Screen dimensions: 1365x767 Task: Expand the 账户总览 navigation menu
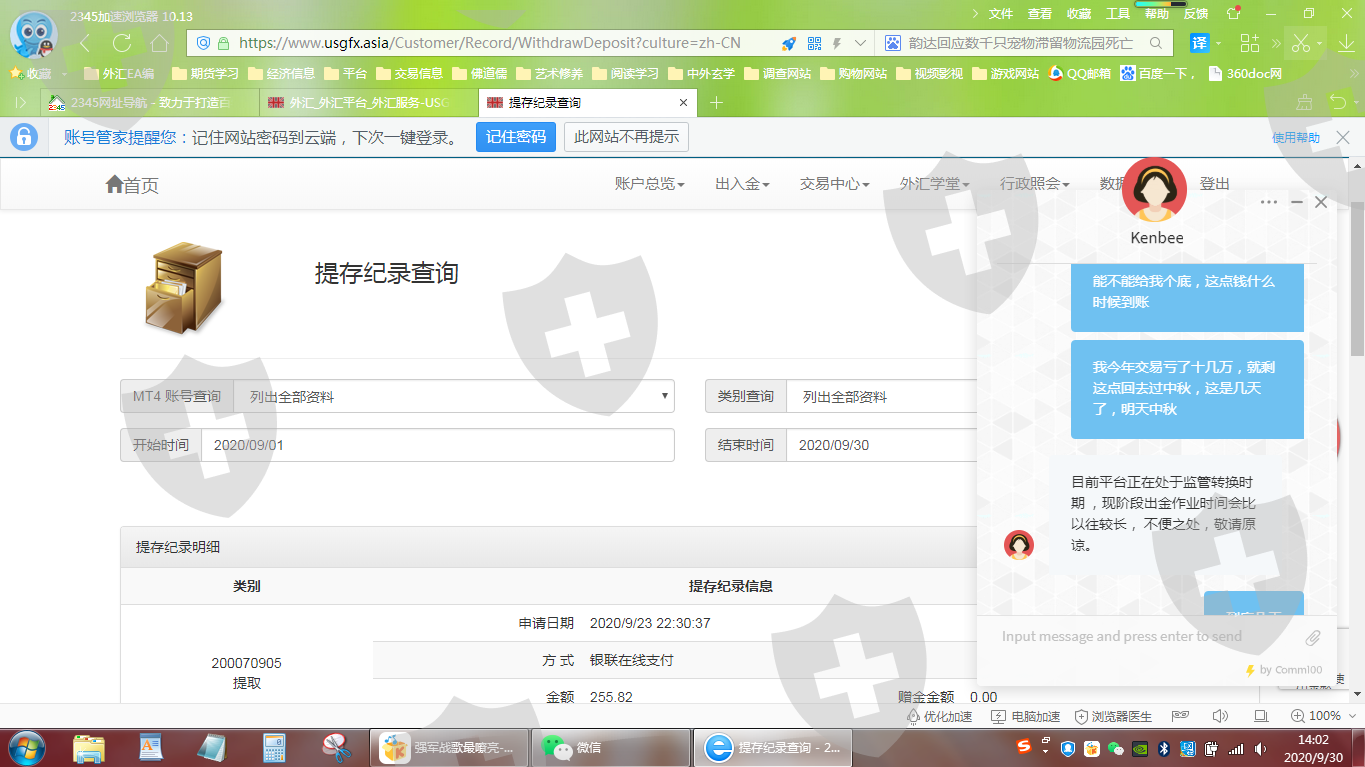[649, 184]
